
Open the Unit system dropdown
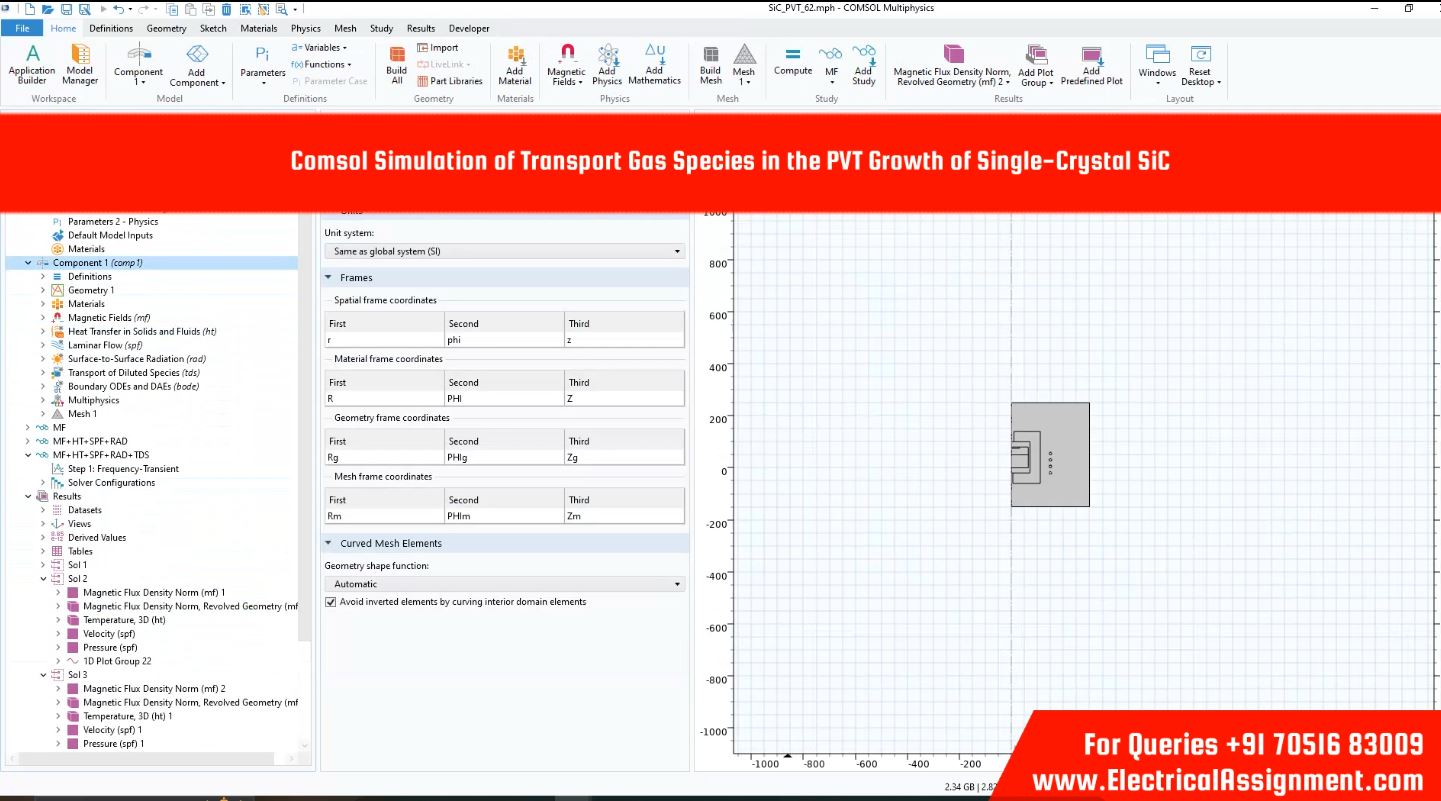[x=504, y=251]
